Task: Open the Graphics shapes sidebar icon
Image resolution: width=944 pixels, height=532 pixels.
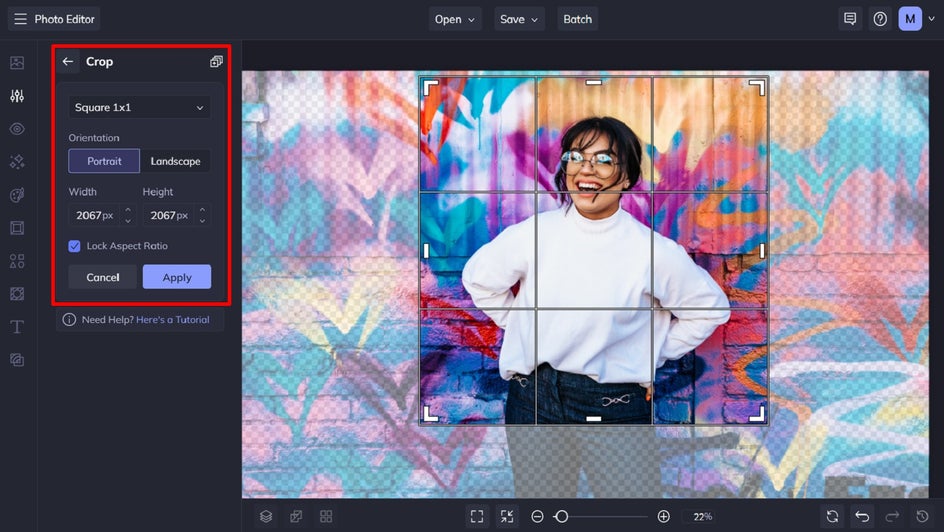Action: (17, 261)
